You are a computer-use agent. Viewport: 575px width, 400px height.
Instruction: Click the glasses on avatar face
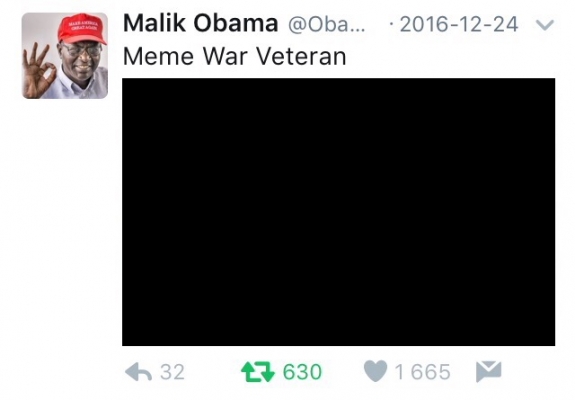(81, 49)
